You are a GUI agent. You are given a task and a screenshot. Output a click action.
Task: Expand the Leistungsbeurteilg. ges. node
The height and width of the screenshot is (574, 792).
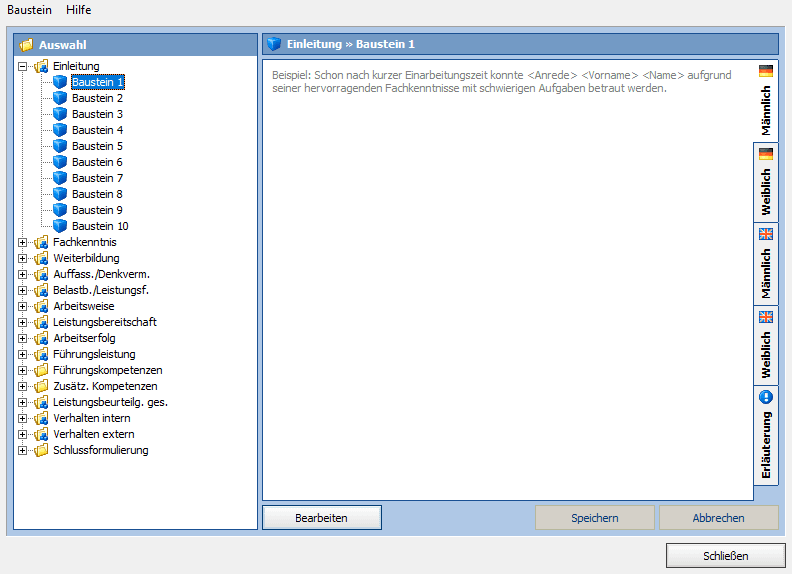coord(22,402)
